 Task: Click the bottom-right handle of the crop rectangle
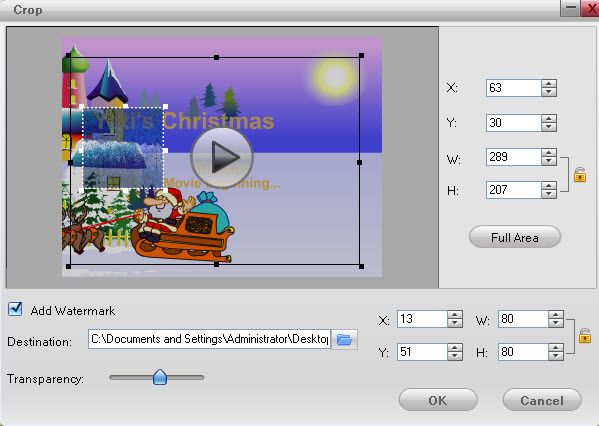pos(361,266)
